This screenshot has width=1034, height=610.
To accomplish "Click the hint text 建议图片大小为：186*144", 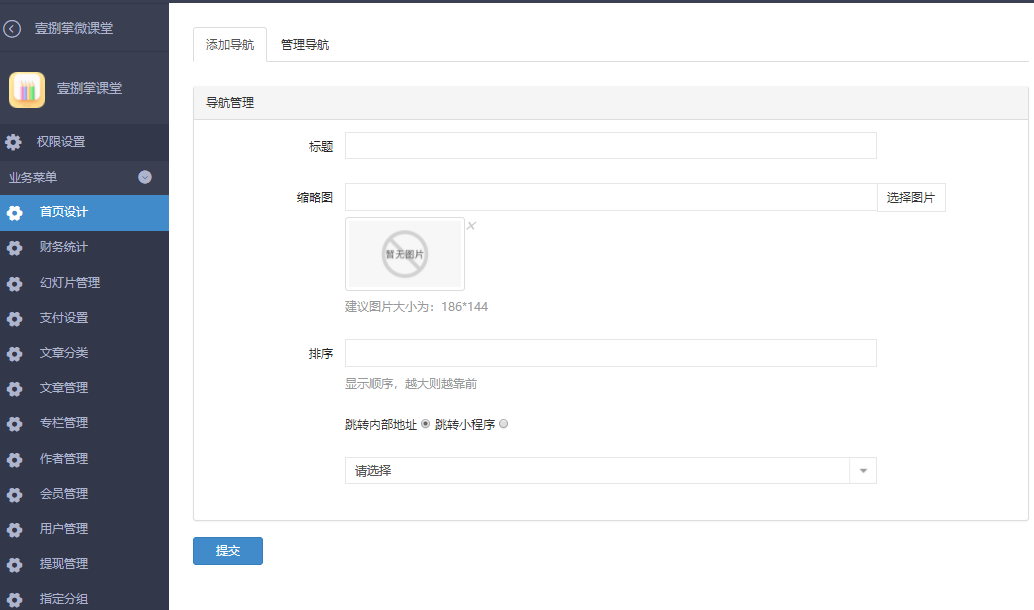I will coord(416,307).
